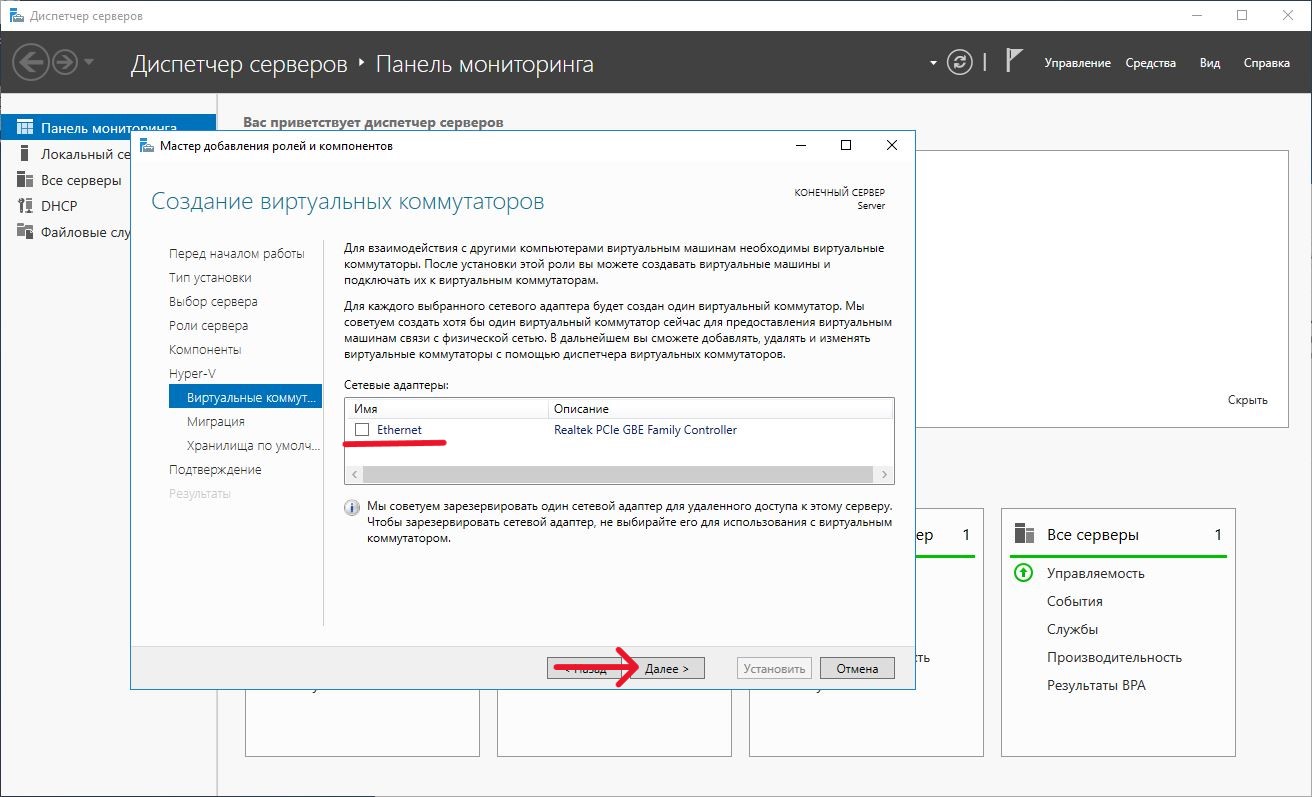Click the Далее button

667,669
